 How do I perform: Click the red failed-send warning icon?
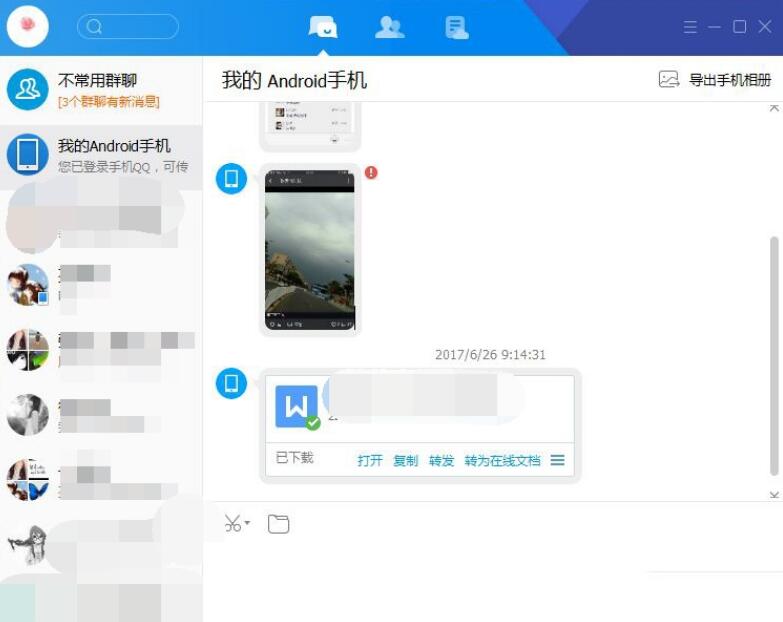click(x=371, y=173)
